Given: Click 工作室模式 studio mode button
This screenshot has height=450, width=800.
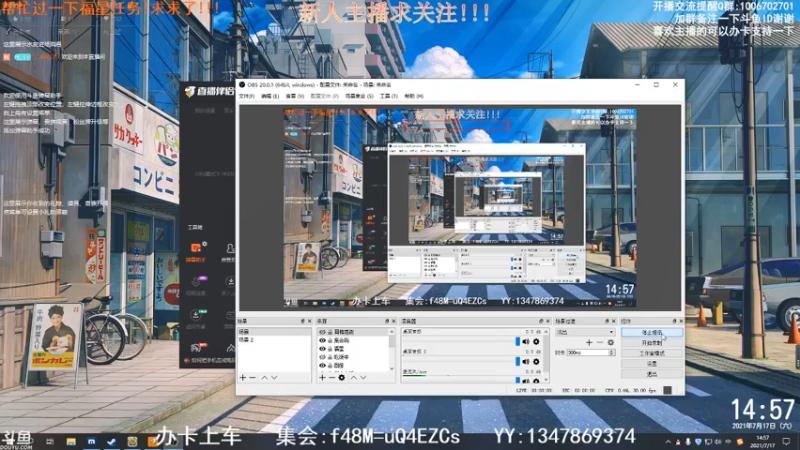Looking at the screenshot, I should pyautogui.click(x=652, y=353).
